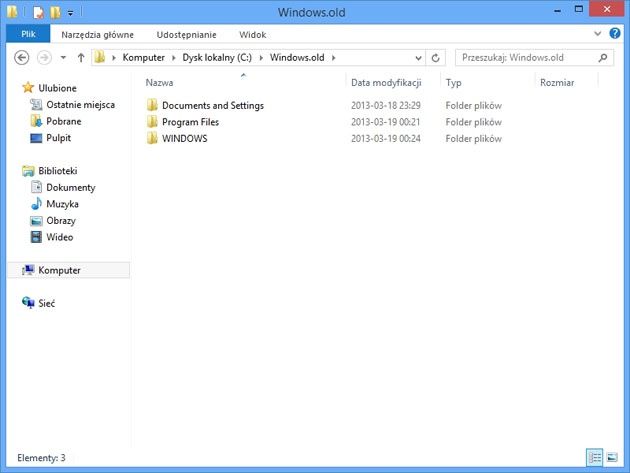Open the Customize Quick Access Toolbar dropdown
630x473 pixels.
click(x=71, y=13)
